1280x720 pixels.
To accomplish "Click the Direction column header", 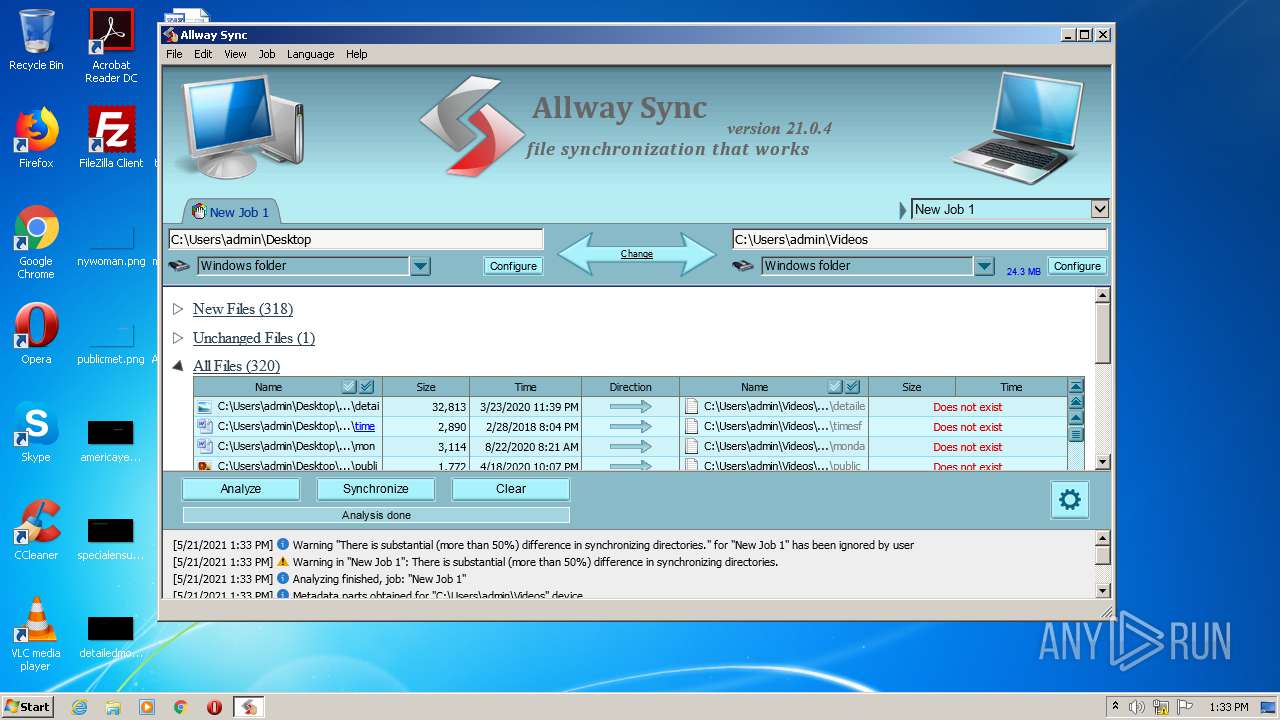I will click(x=630, y=387).
